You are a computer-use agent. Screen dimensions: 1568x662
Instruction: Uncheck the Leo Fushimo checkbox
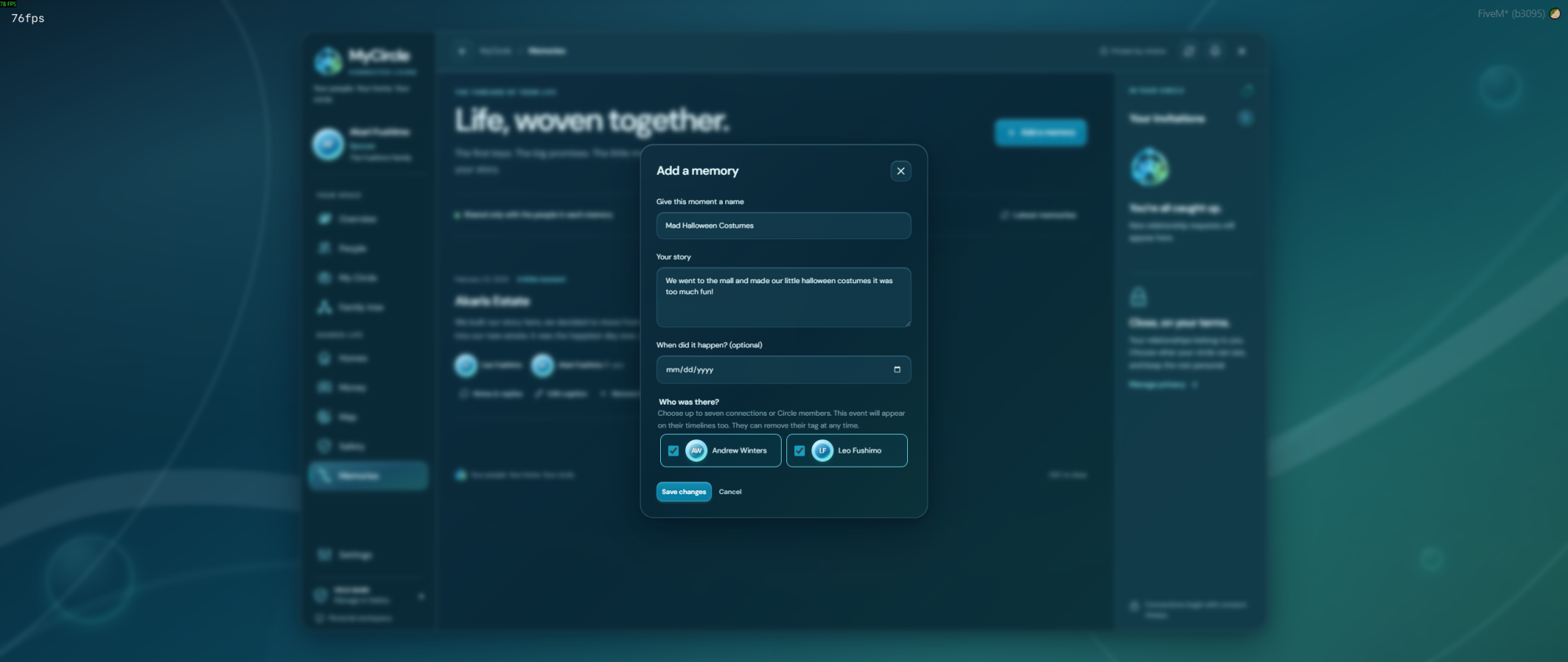pyautogui.click(x=800, y=451)
